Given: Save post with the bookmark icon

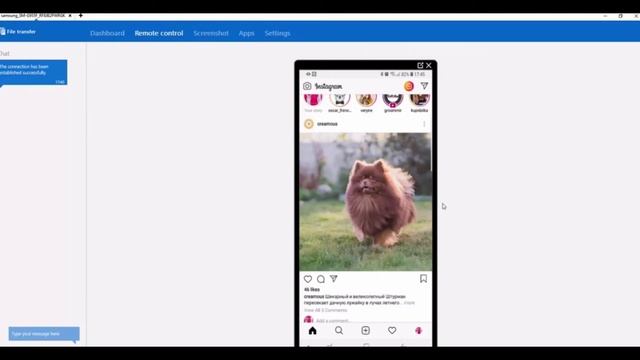Looking at the screenshot, I should click(423, 278).
